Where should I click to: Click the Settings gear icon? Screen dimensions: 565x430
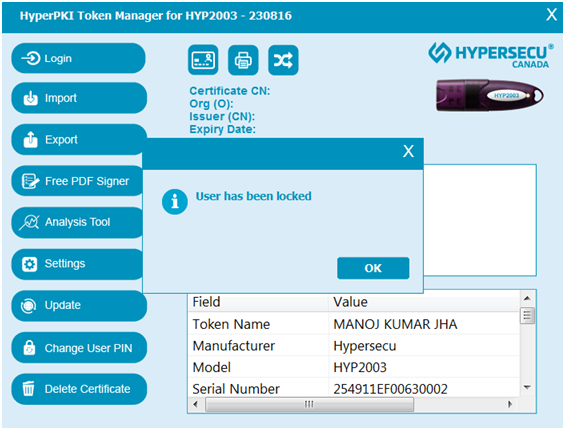(30, 264)
